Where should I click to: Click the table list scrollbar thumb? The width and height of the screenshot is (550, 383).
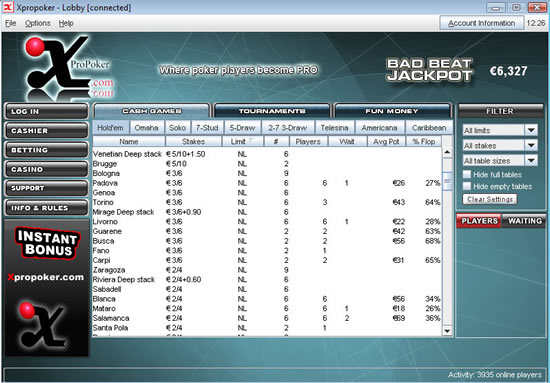[x=447, y=181]
